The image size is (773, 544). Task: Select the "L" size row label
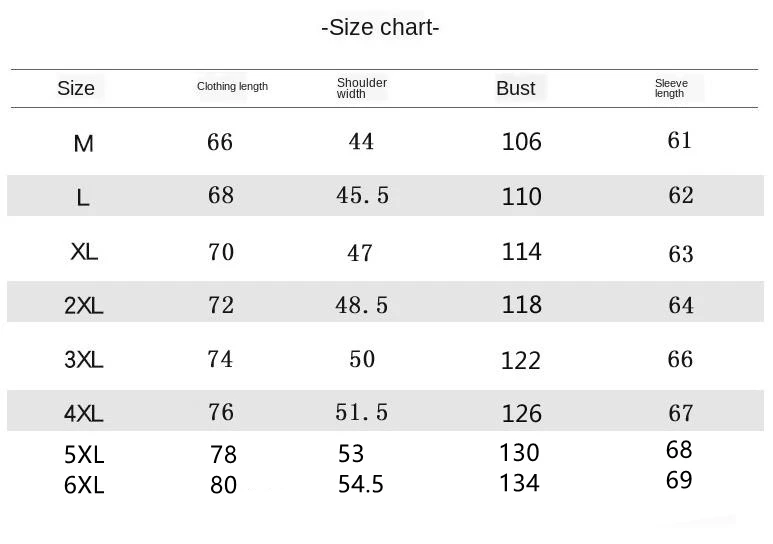[x=83, y=198]
